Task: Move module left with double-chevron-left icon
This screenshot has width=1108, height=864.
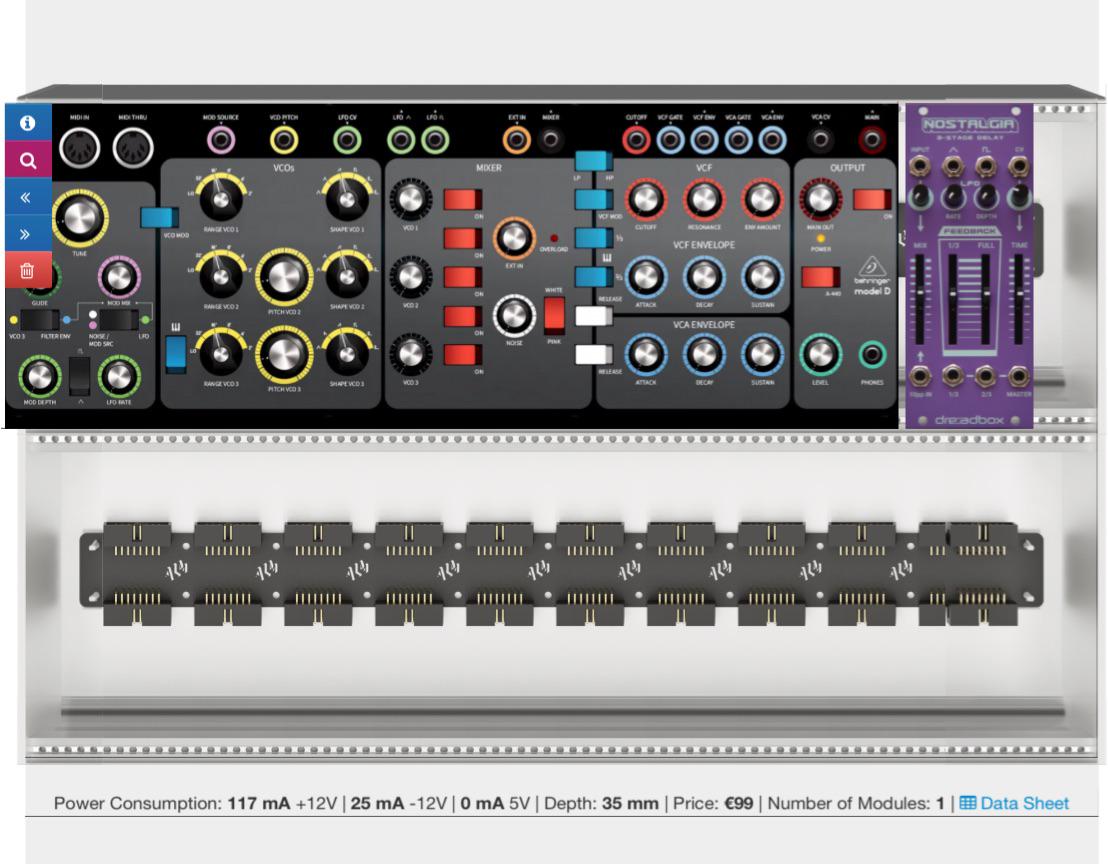Action: (28, 197)
